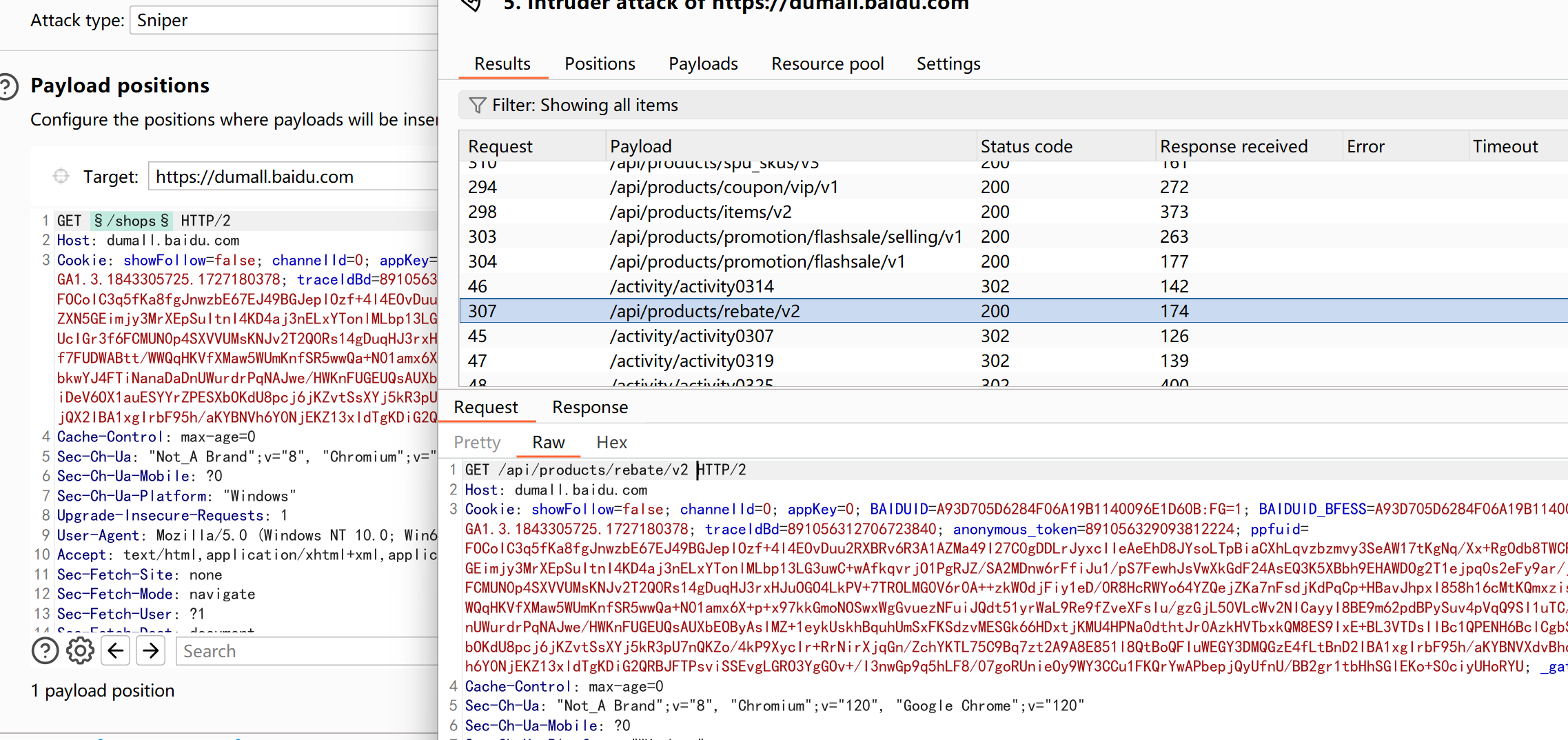This screenshot has height=740, width=1568.
Task: Select the /api/products/items/v2 result row
Action: pos(700,212)
